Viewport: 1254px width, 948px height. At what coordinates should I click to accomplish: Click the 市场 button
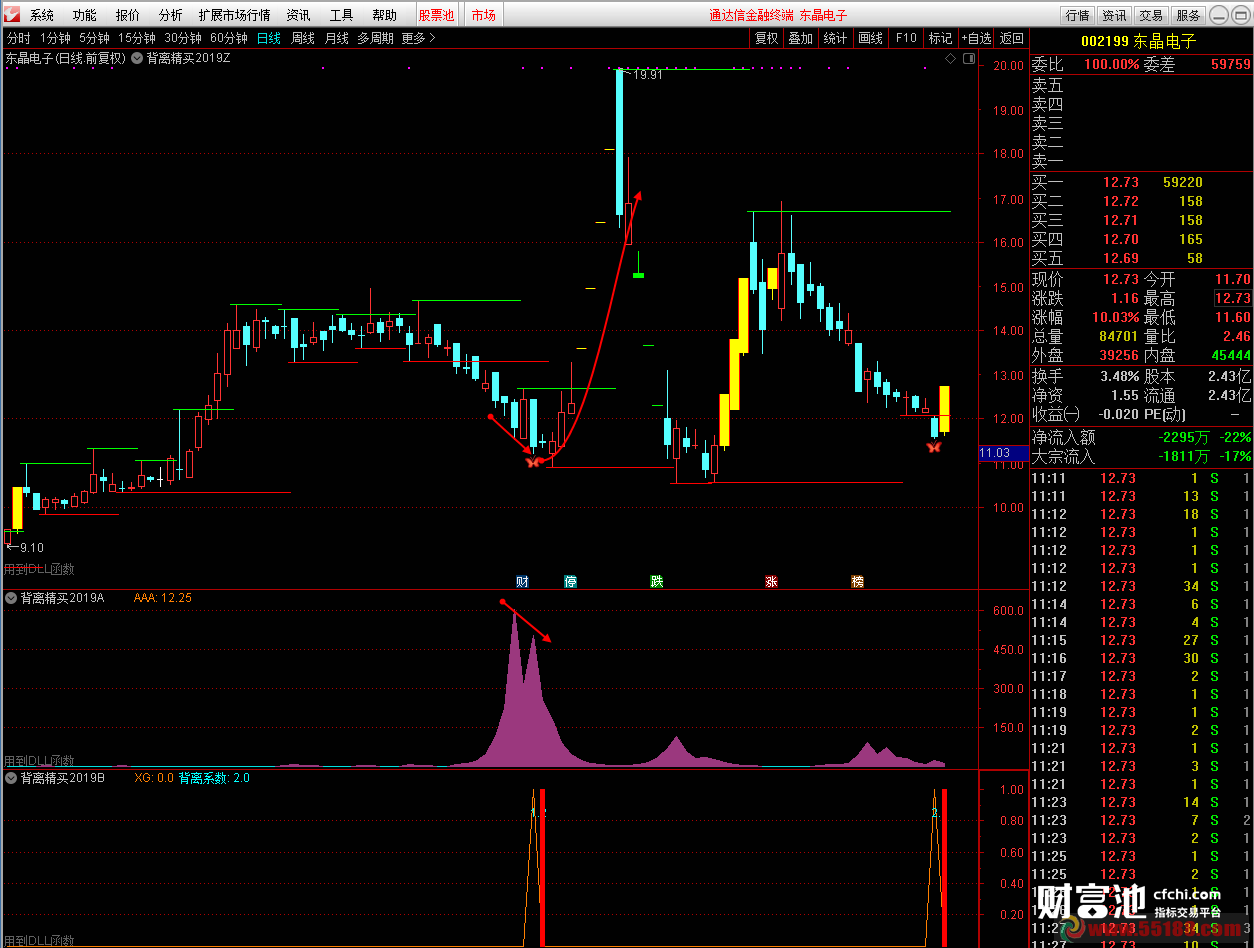coord(483,15)
